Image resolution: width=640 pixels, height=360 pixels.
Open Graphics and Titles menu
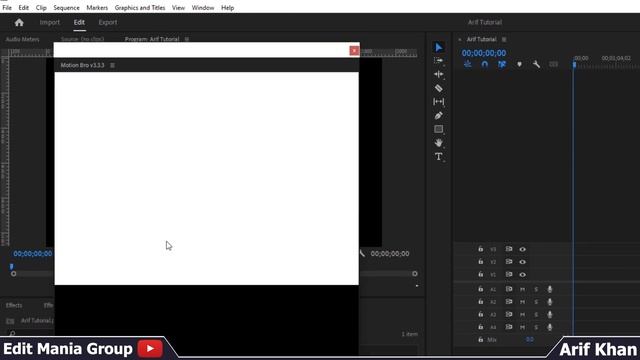point(140,8)
